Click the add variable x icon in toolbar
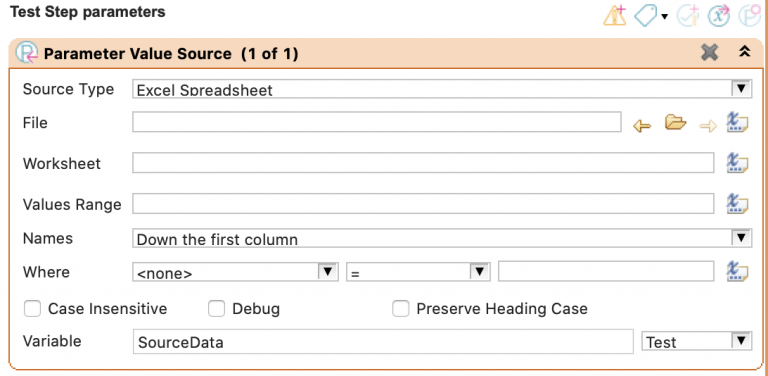The image size is (768, 376). pos(719,16)
